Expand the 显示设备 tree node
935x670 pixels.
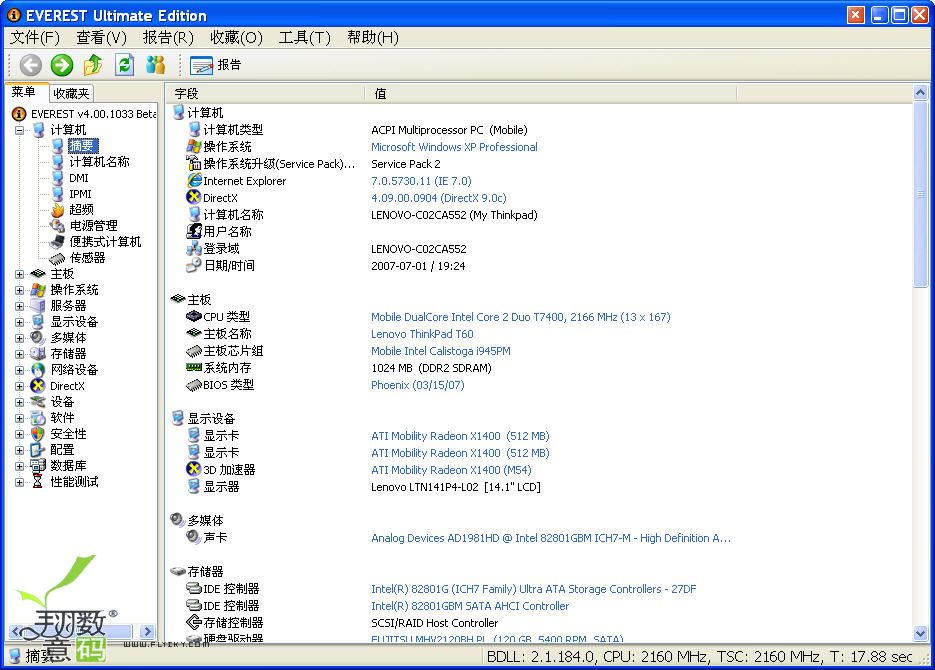(x=20, y=322)
